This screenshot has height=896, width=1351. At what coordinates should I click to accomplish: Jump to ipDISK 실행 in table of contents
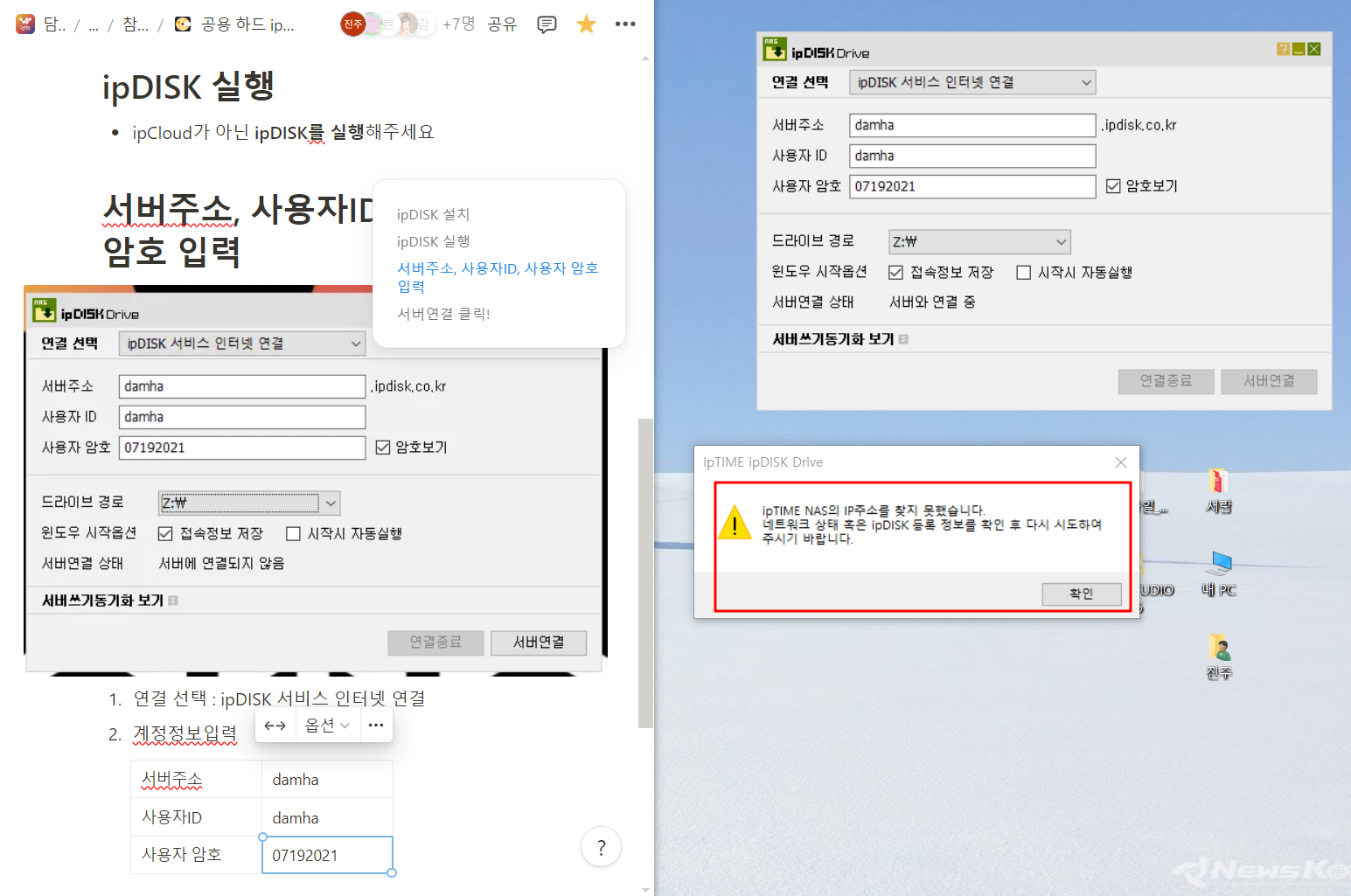pyautogui.click(x=433, y=241)
